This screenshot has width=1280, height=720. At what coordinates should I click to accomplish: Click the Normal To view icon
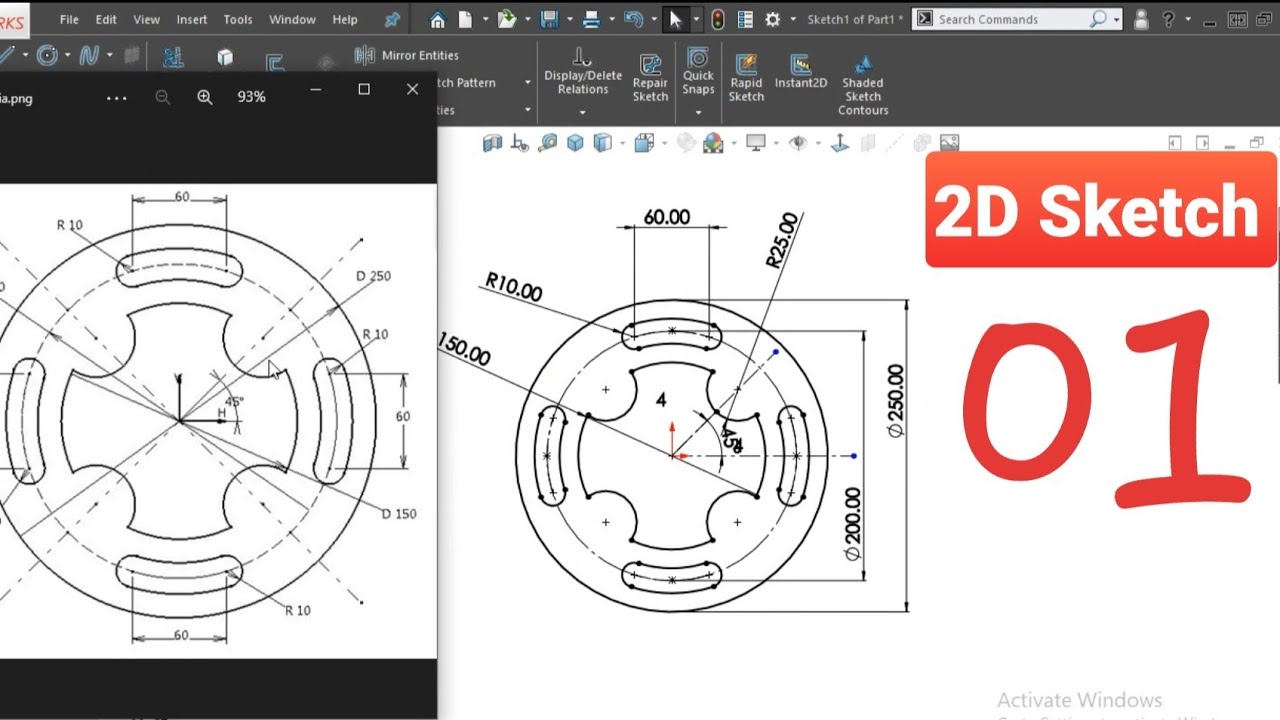[840, 143]
